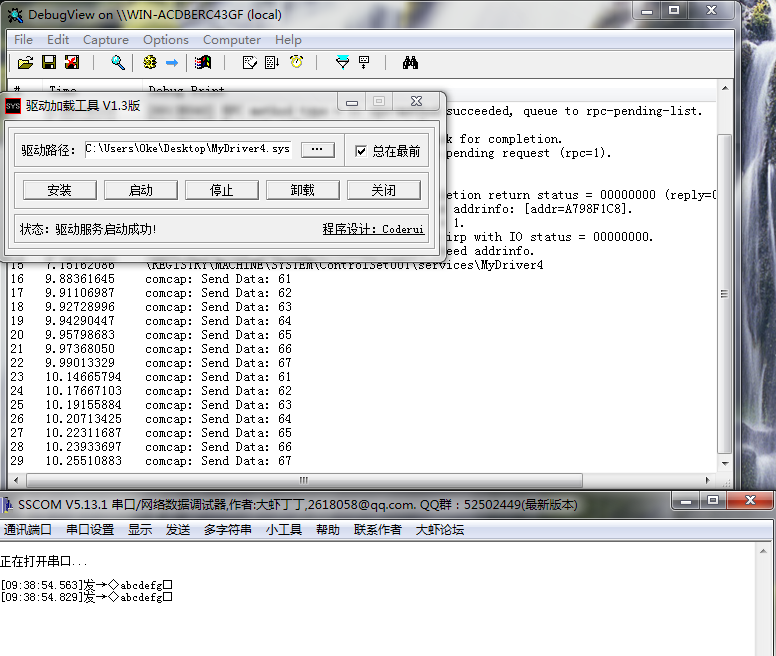Screen dimensions: 776x656
Task: Click the browse '...' driver path button
Action: tap(318, 149)
